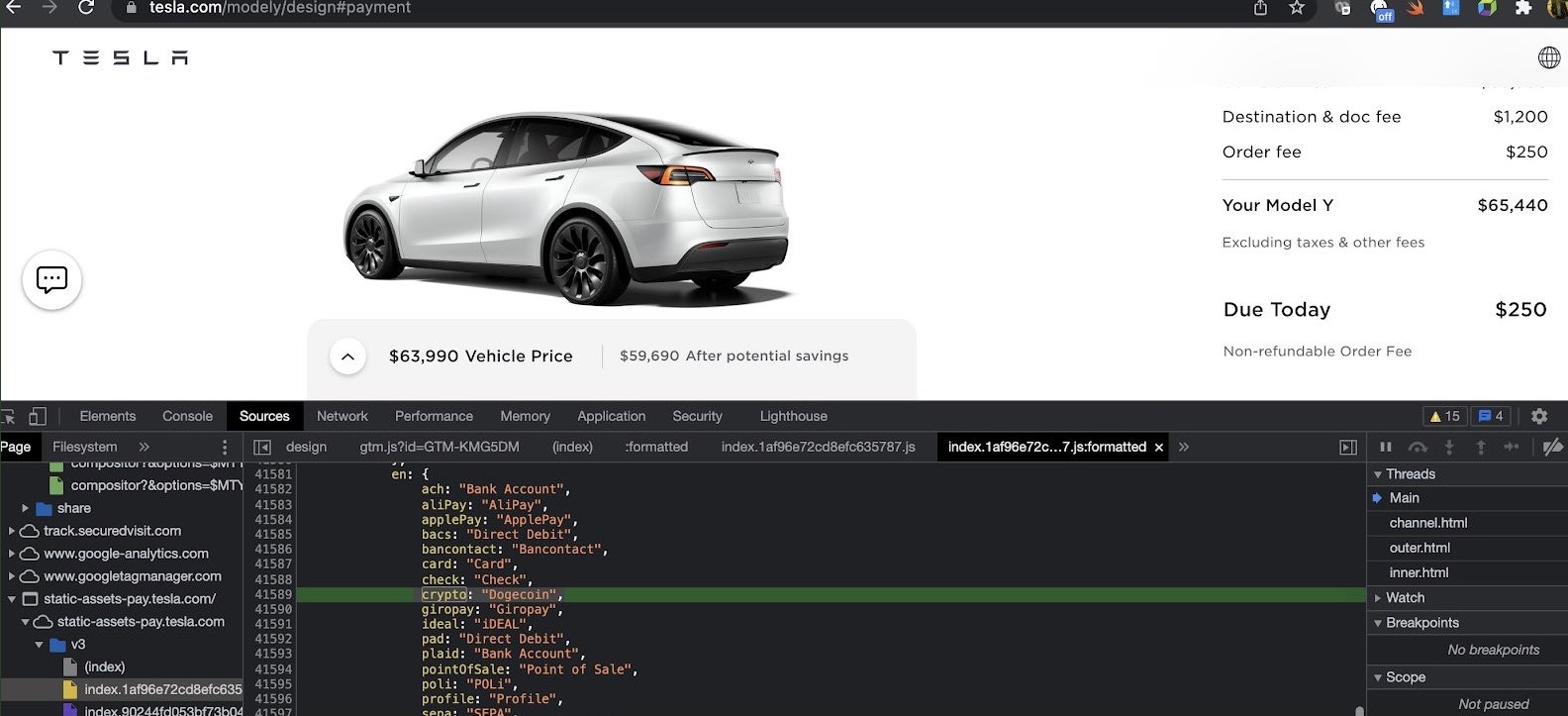The image size is (1568, 716).
Task: Switch to the Memory tab
Action: coord(525,416)
